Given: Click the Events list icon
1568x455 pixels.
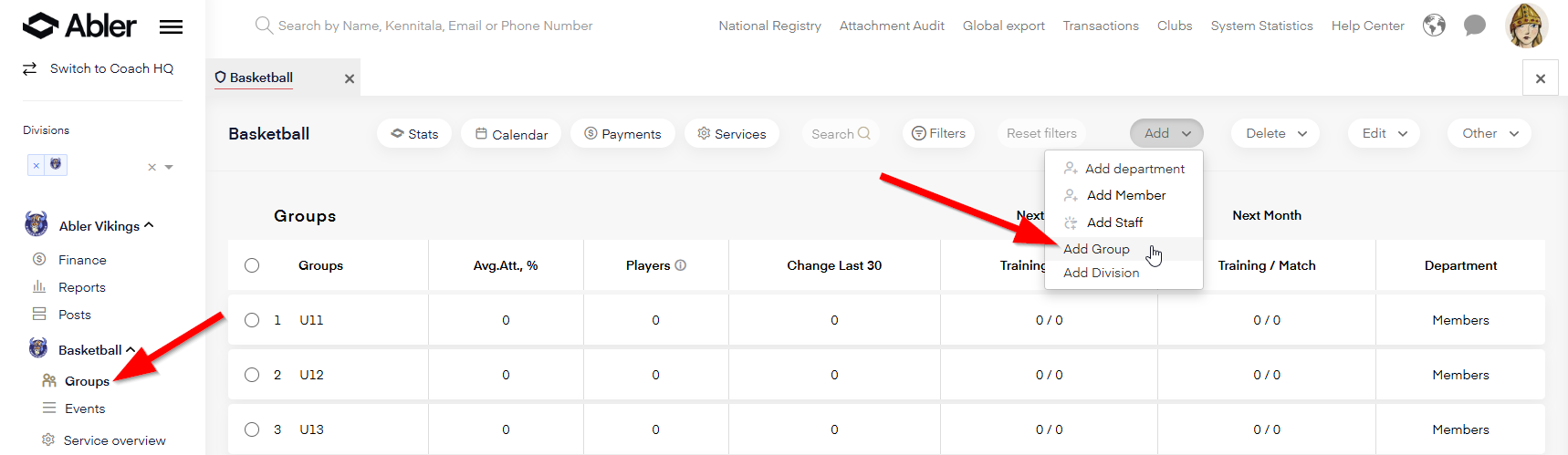Looking at the screenshot, I should click(49, 408).
